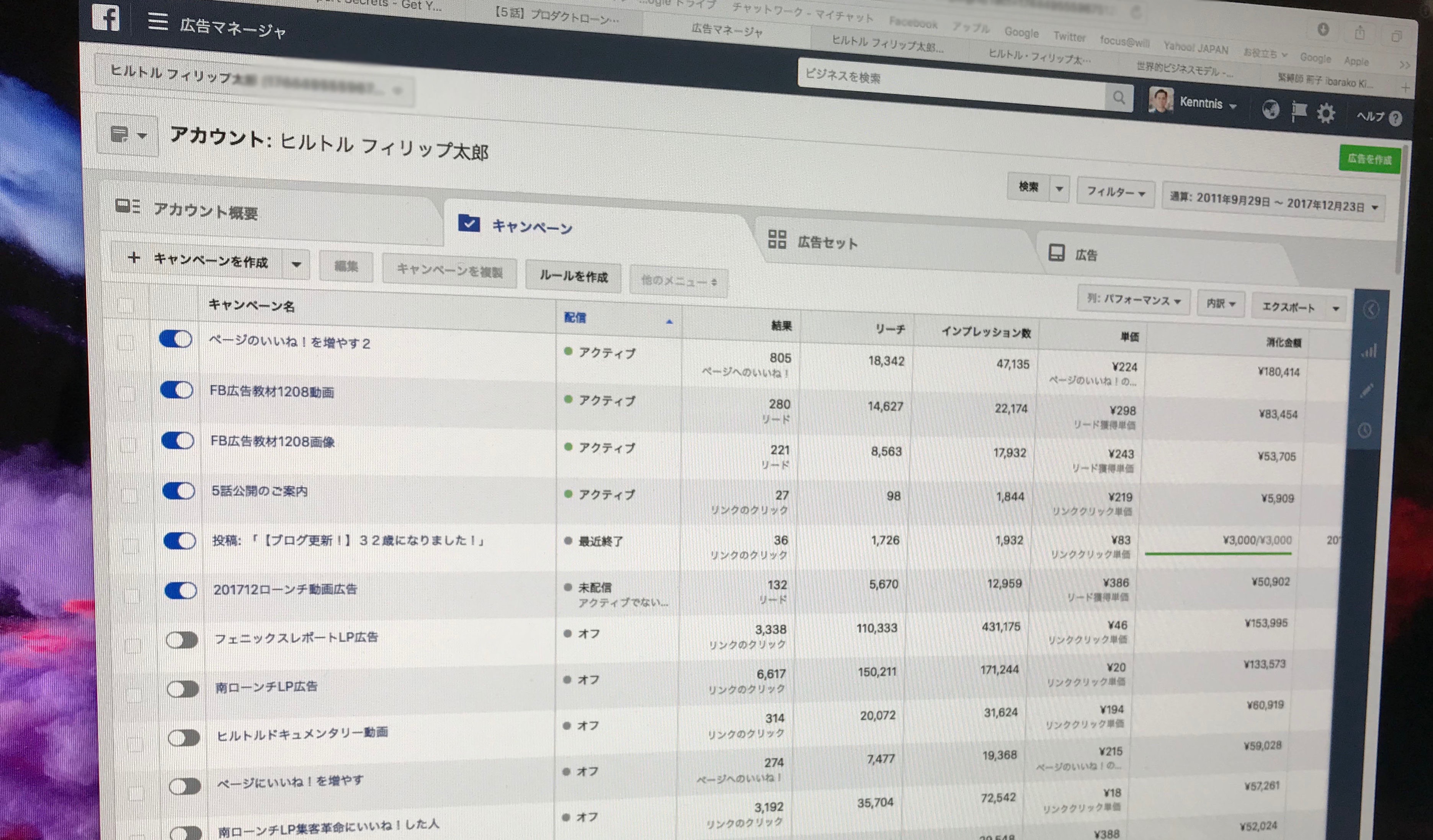This screenshot has width=1433, height=840.
Task: Click the new tab plus icon
Action: click(x=1405, y=88)
